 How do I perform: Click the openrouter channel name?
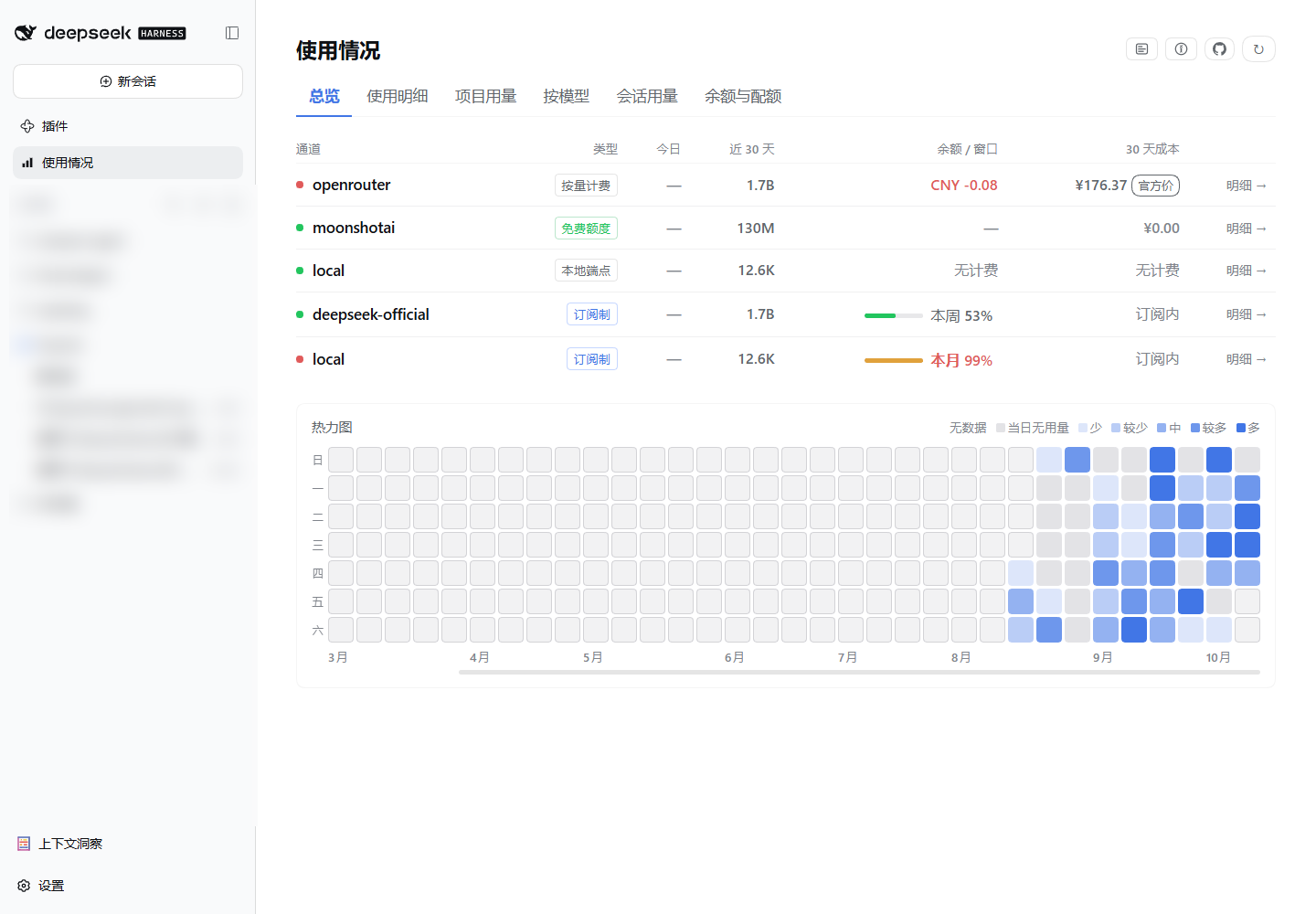click(351, 185)
